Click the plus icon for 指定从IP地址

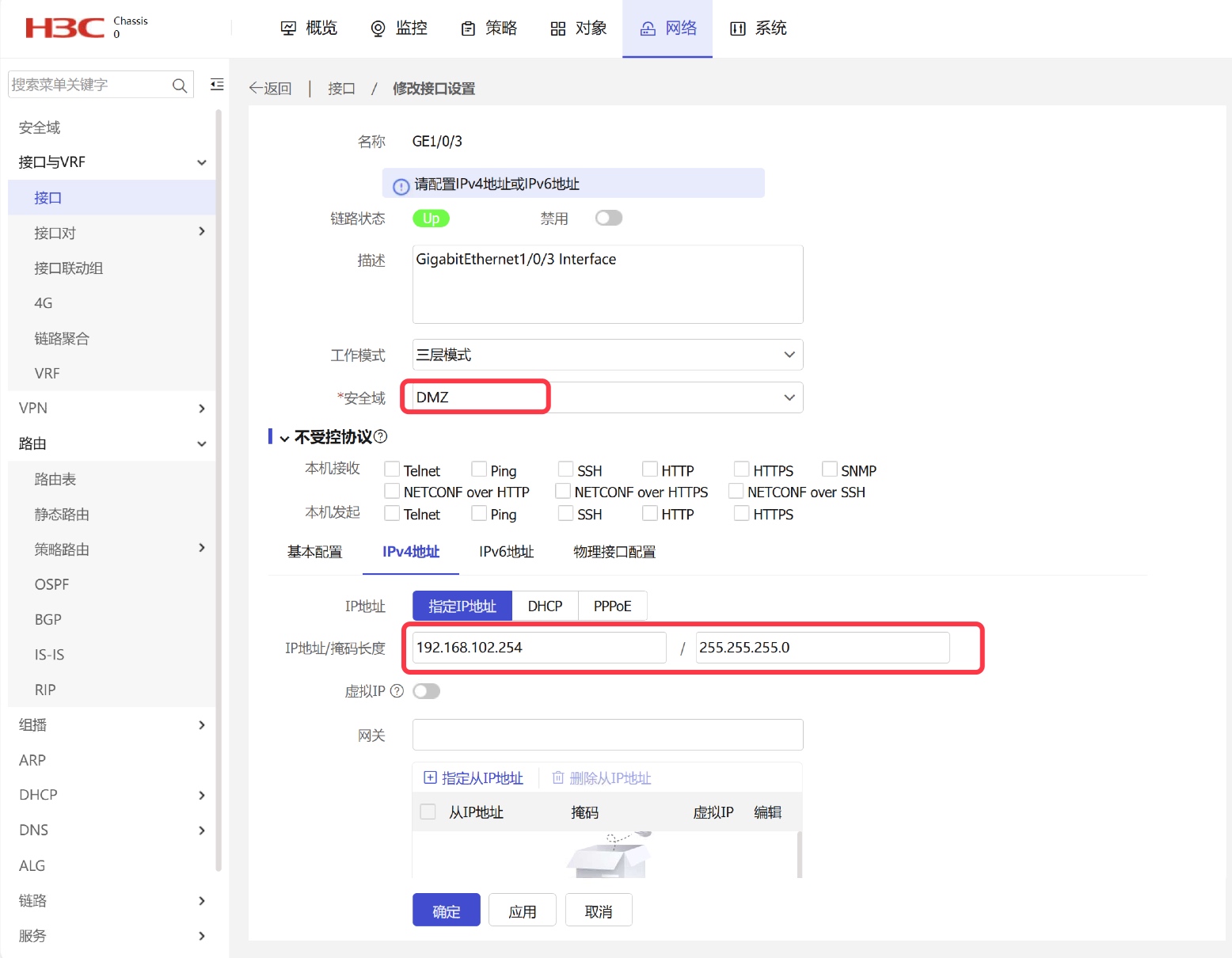click(430, 777)
